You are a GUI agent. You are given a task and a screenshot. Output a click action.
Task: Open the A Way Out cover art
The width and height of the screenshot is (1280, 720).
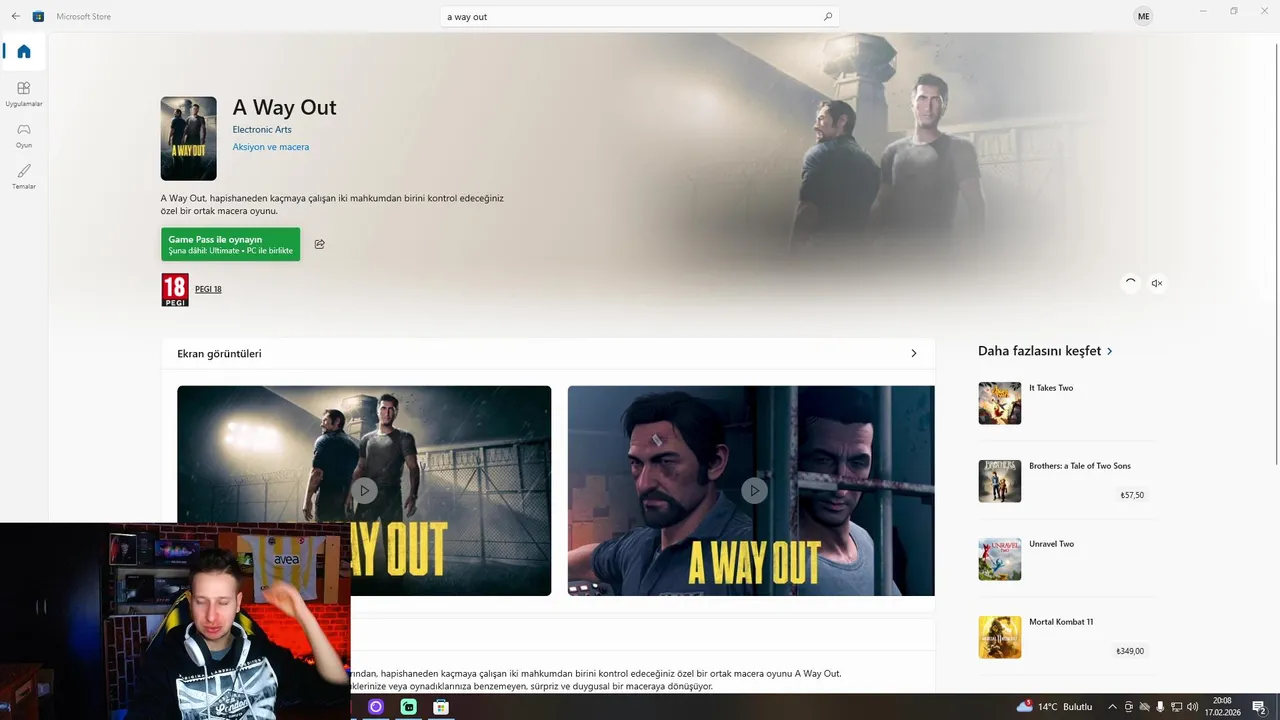click(x=189, y=139)
